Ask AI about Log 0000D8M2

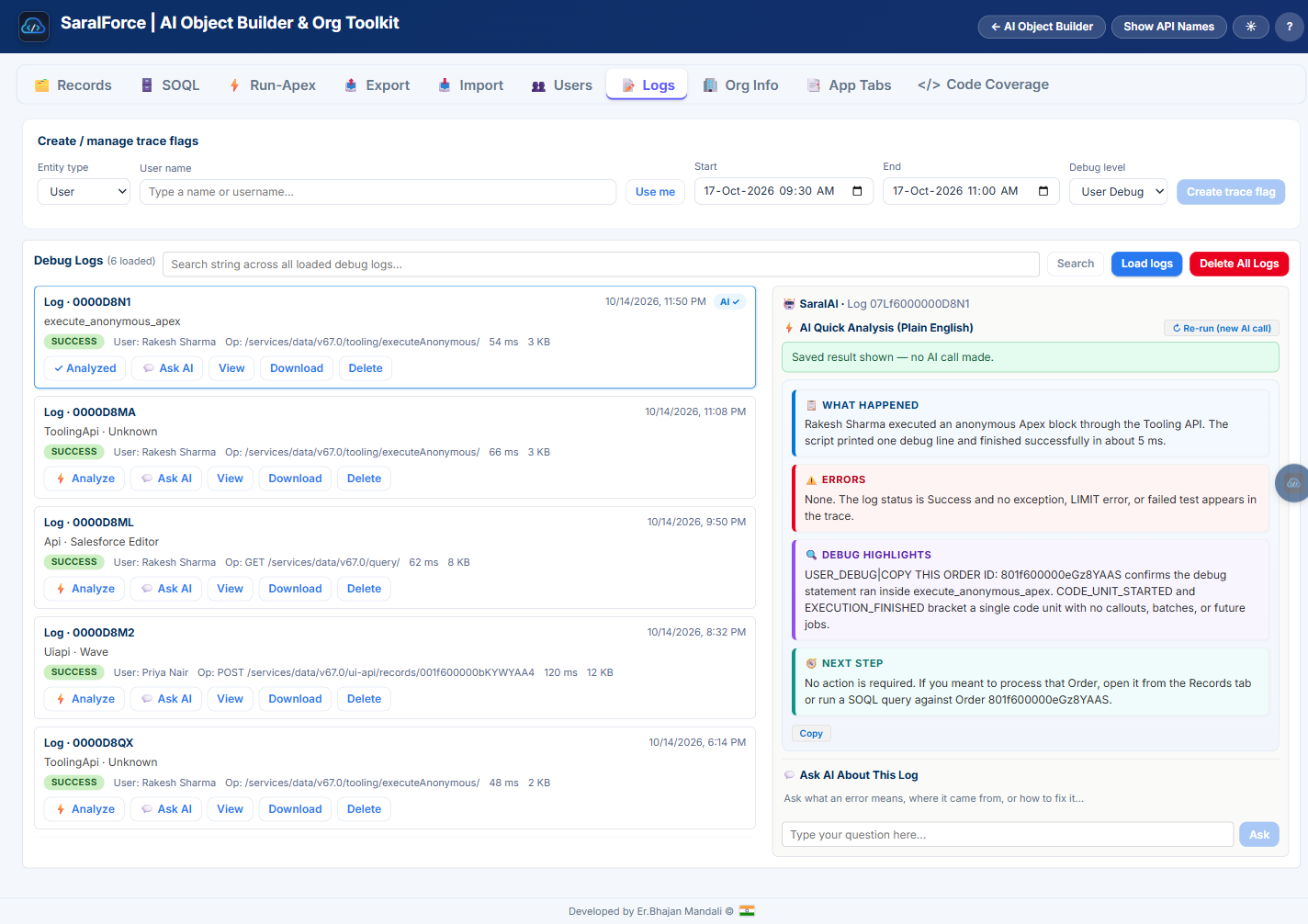166,699
